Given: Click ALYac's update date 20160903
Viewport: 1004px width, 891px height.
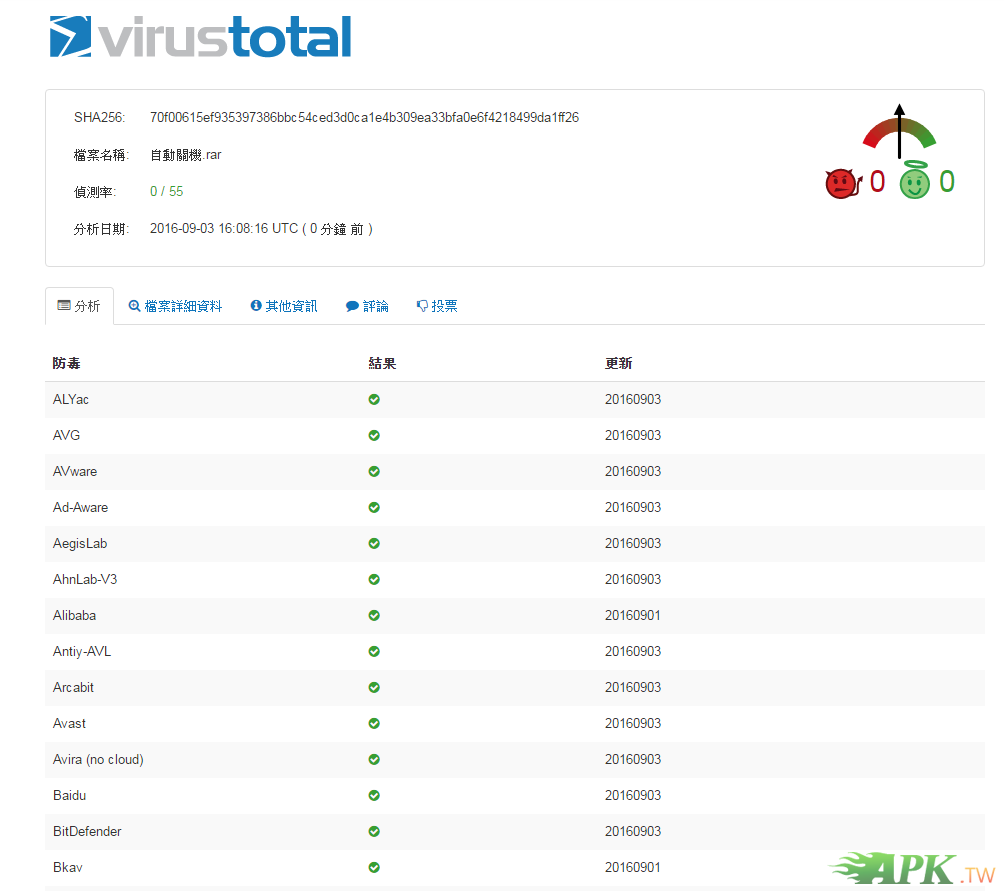Looking at the screenshot, I should click(x=633, y=399).
